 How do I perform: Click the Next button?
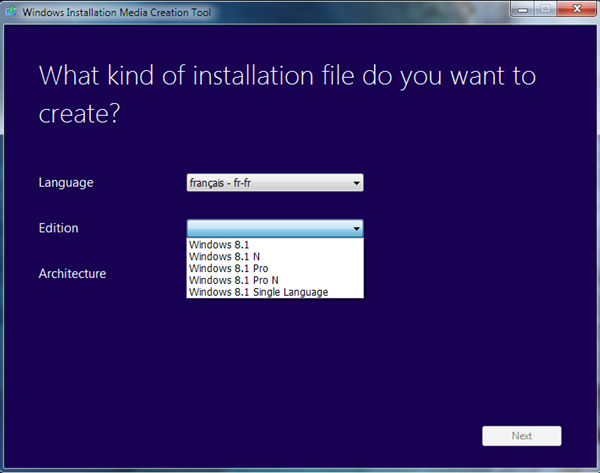pos(522,436)
